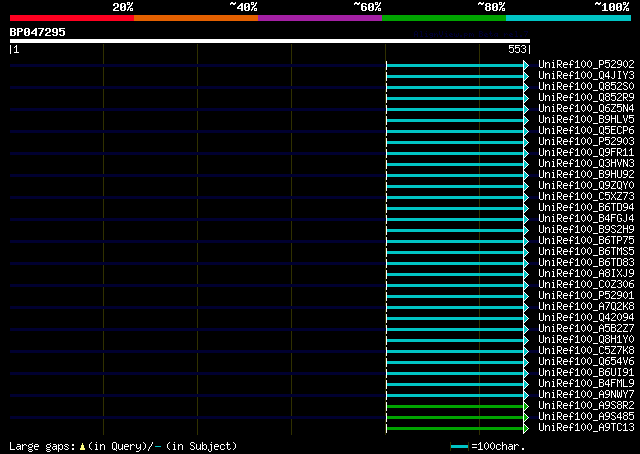
Task: Click the purple ~60% identity legend segment
Action: point(320,18)
